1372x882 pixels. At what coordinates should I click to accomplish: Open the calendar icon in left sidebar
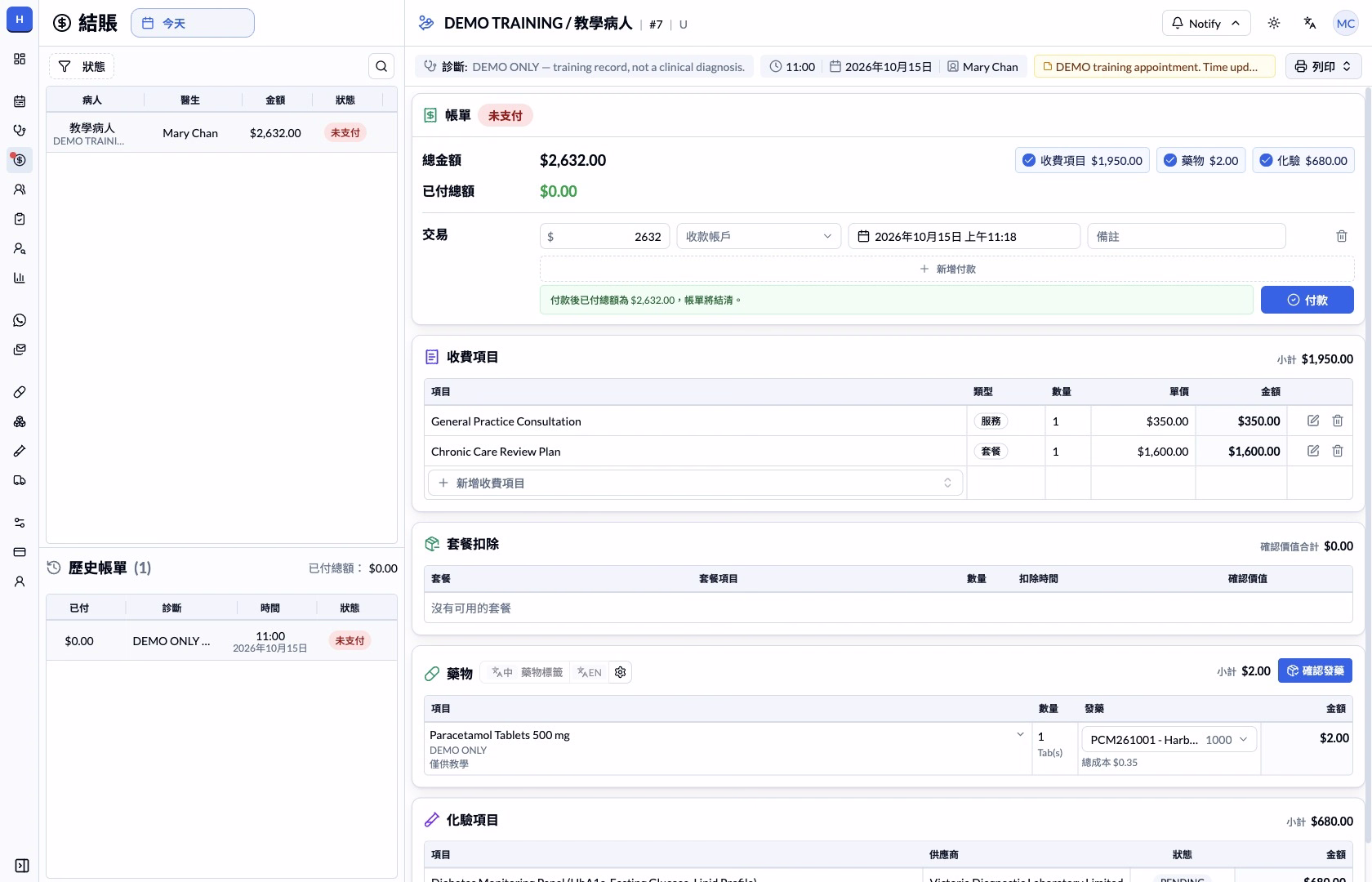point(20,101)
